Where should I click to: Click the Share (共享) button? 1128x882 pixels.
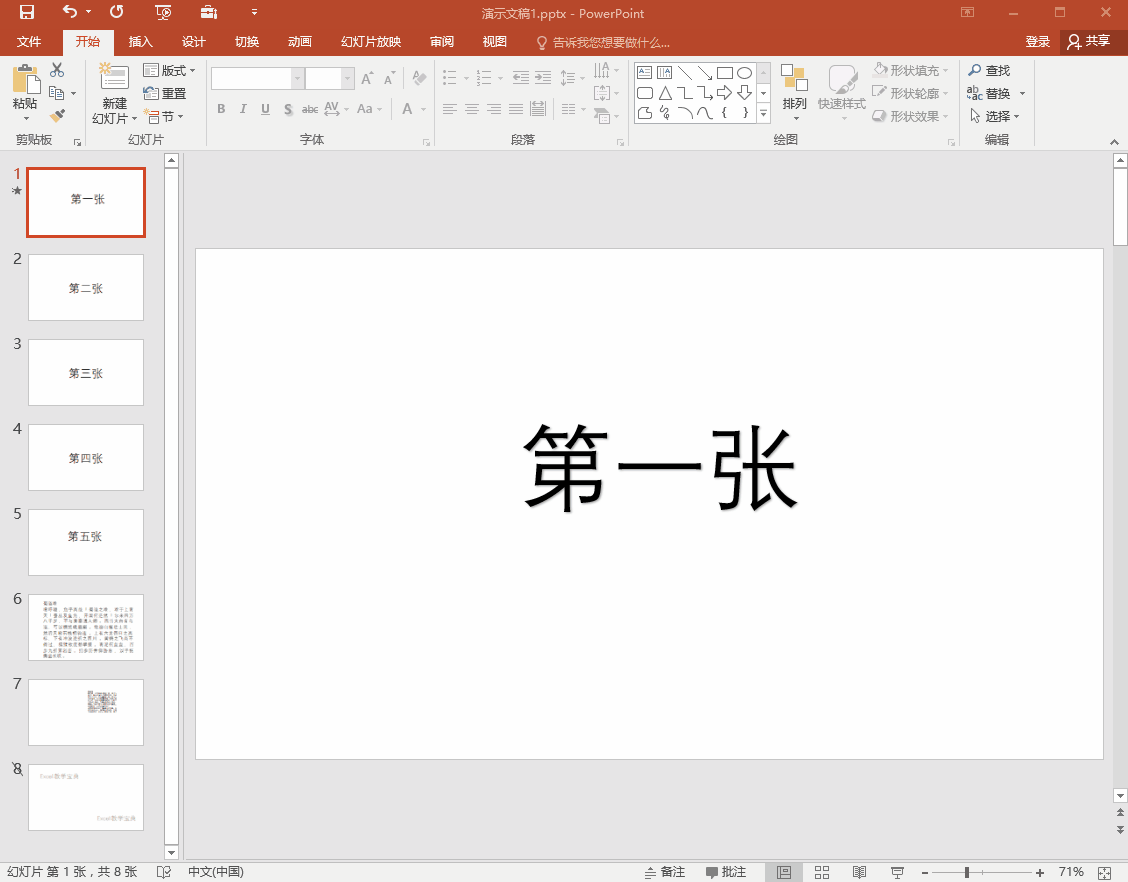coord(1089,42)
